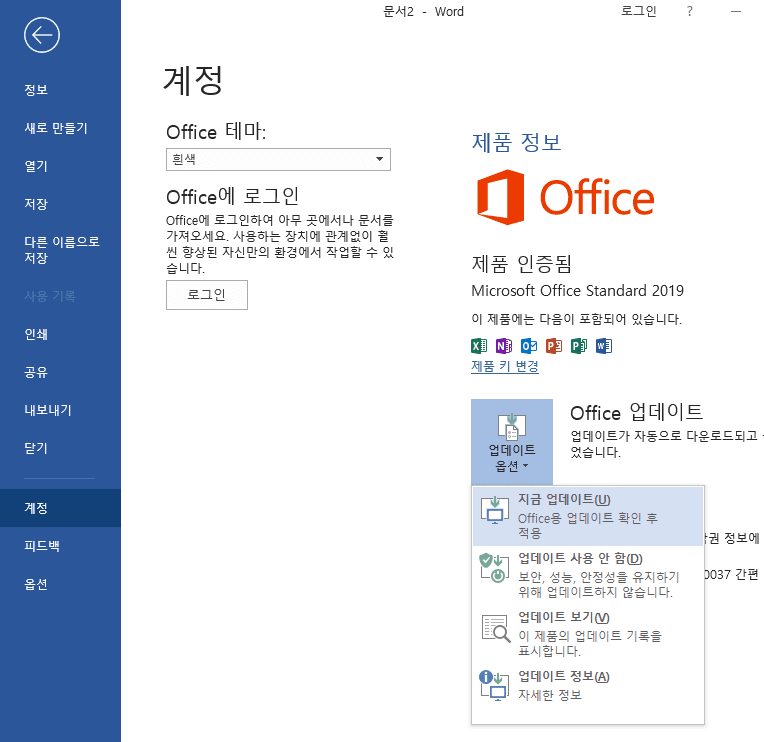Image resolution: width=764 pixels, height=742 pixels.
Task: Open 새로 만들기 in the sidebar
Action: pos(56,128)
